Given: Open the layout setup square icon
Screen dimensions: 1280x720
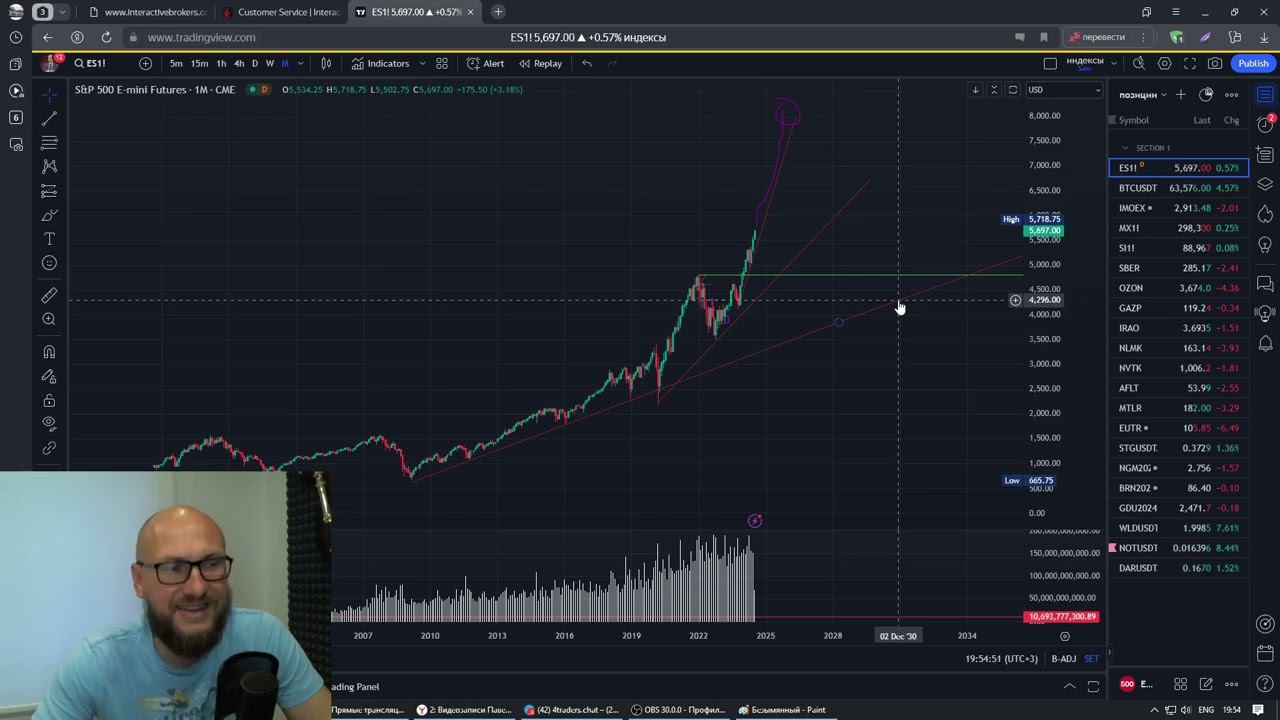Looking at the screenshot, I should 1050,63.
